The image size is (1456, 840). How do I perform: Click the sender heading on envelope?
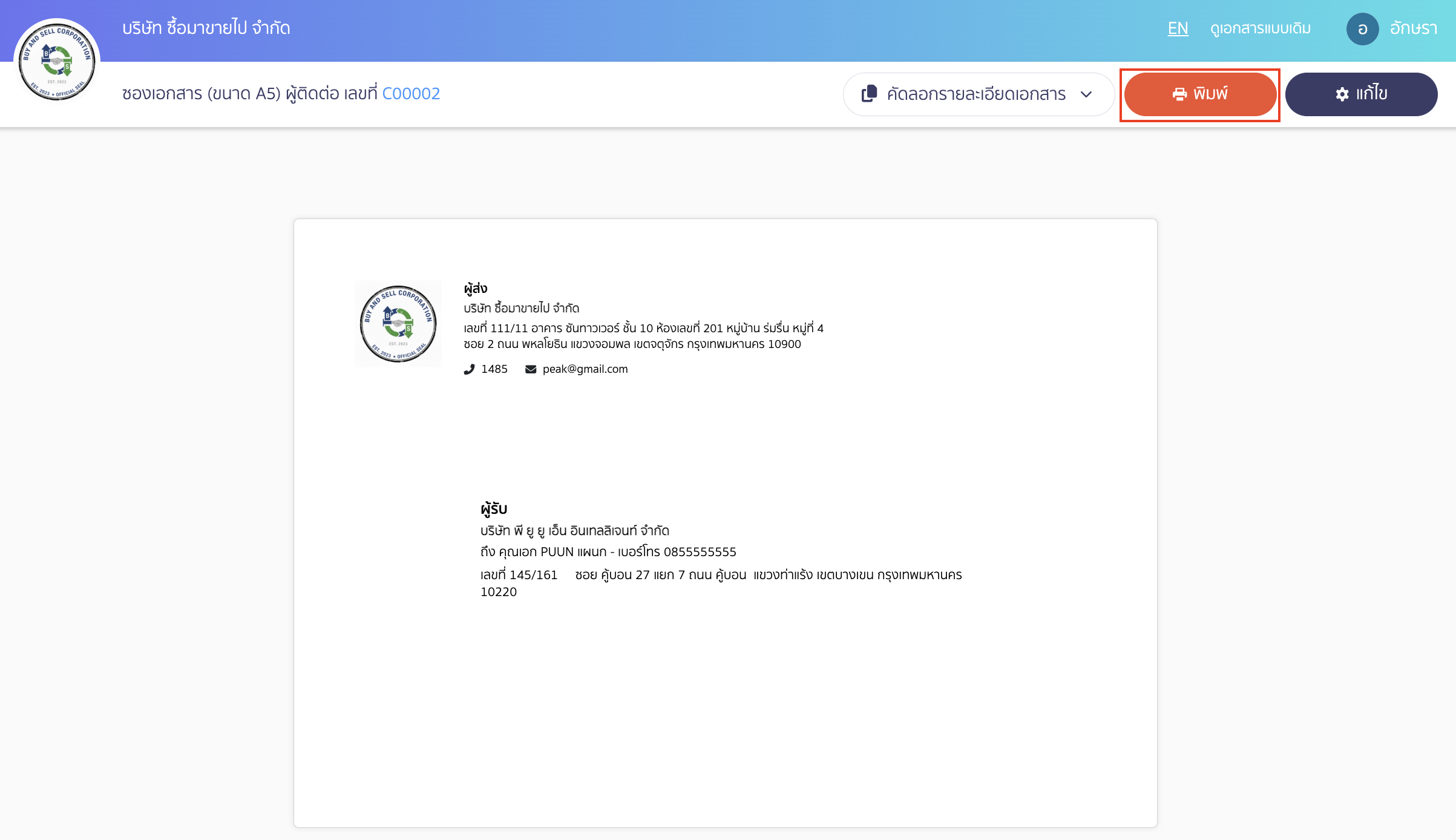pos(476,289)
